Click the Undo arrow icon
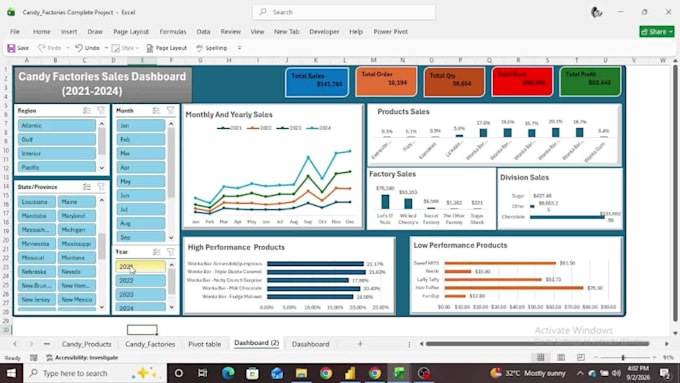The image size is (680, 383). (x=79, y=48)
